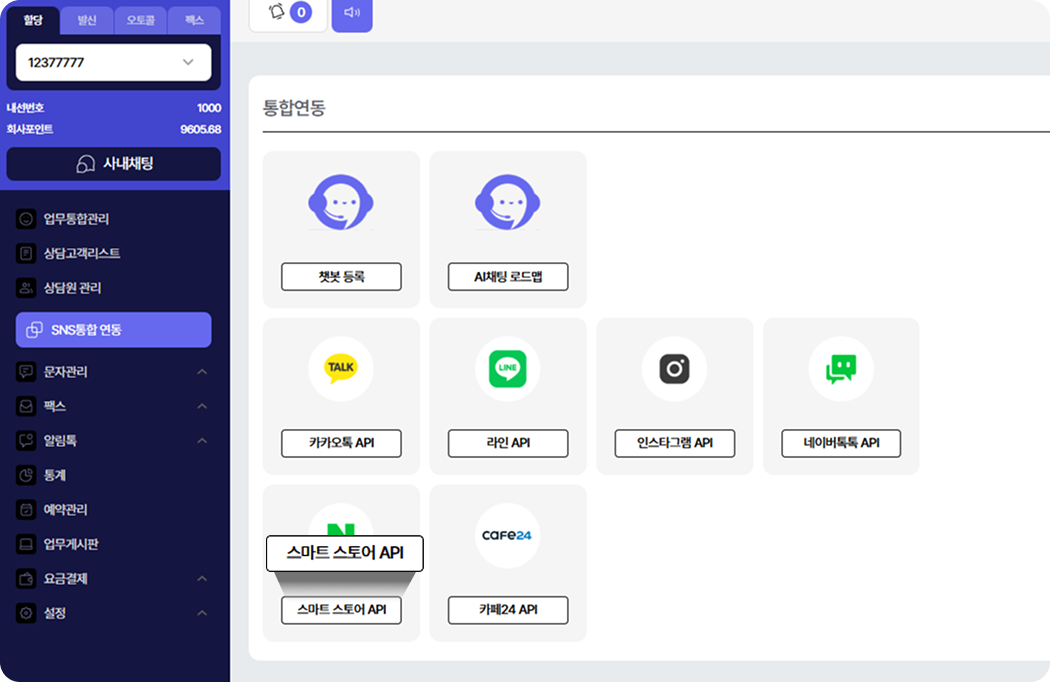Viewport: 1050px width, 682px height.
Task: Click the KakaoTalk logo icon
Action: pyautogui.click(x=341, y=368)
